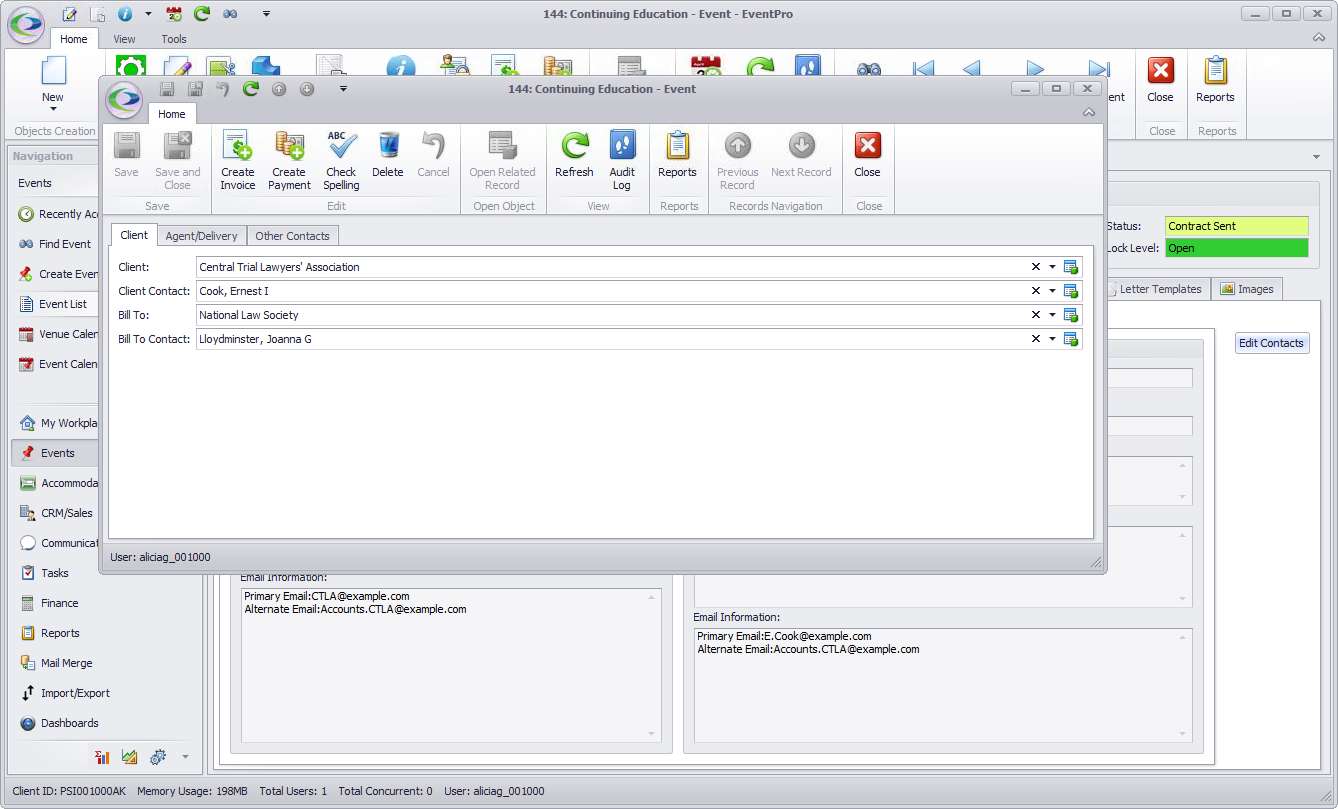Image resolution: width=1338 pixels, height=809 pixels.
Task: Click the gear icon in navigation footer
Action: pyautogui.click(x=158, y=757)
